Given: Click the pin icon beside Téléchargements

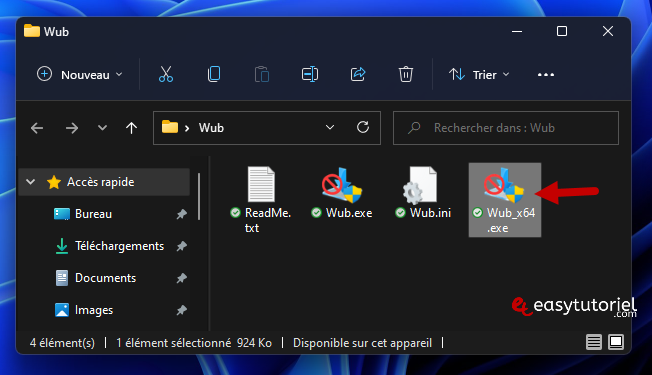Looking at the screenshot, I should [181, 246].
